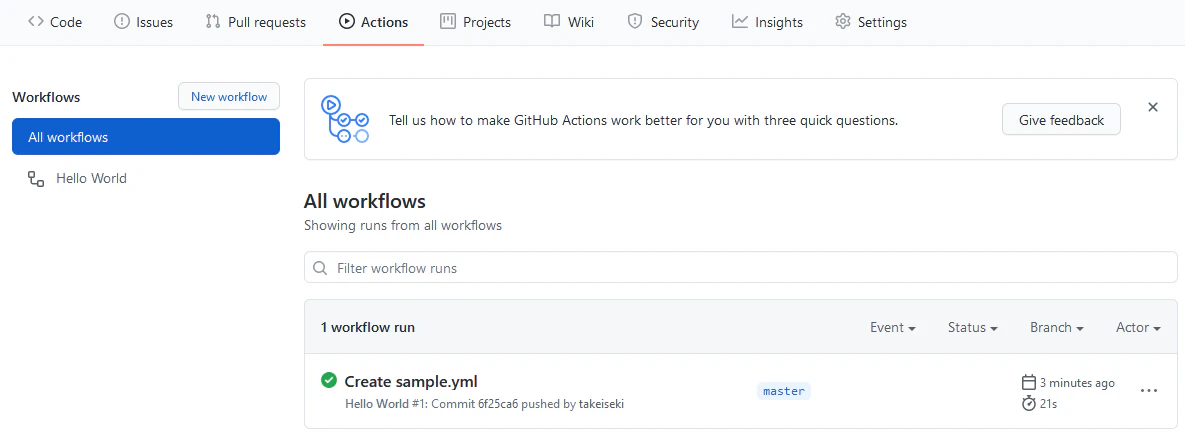Click the calendar icon beside 3 minutes ago
Screen dimensions: 1185x445
pos(1028,382)
